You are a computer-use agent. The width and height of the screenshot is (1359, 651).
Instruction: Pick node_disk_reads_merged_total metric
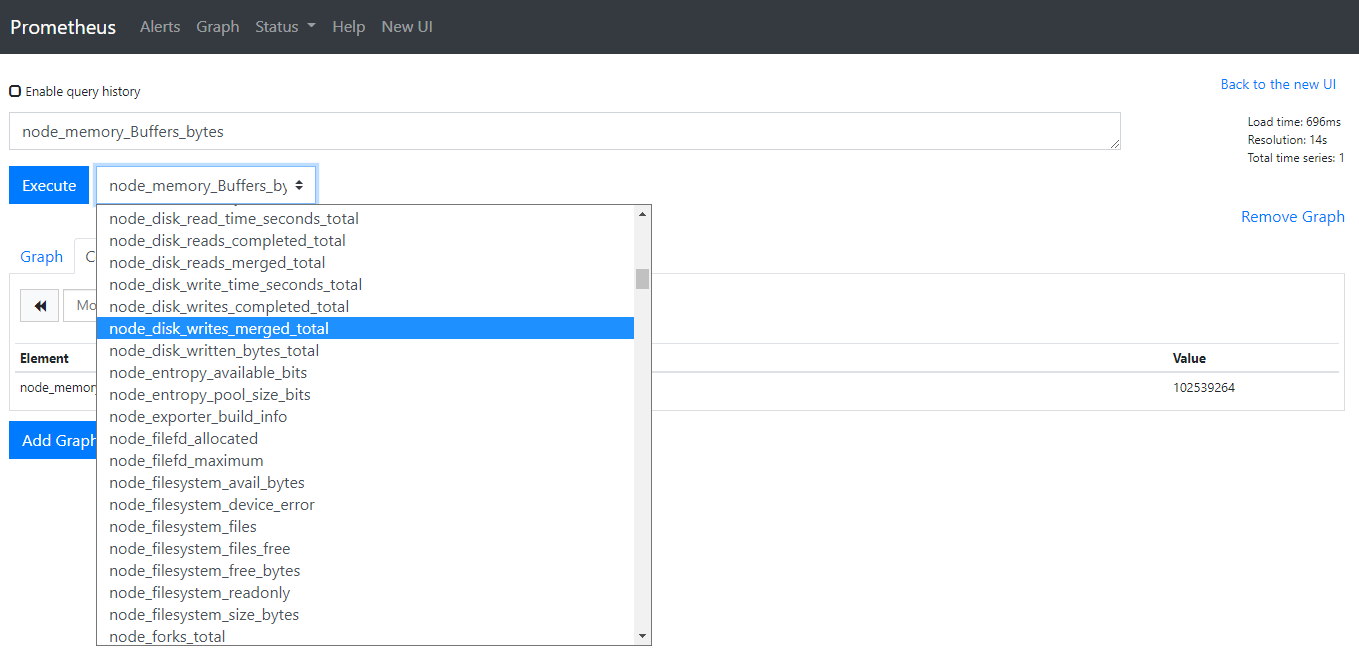click(x=365, y=262)
